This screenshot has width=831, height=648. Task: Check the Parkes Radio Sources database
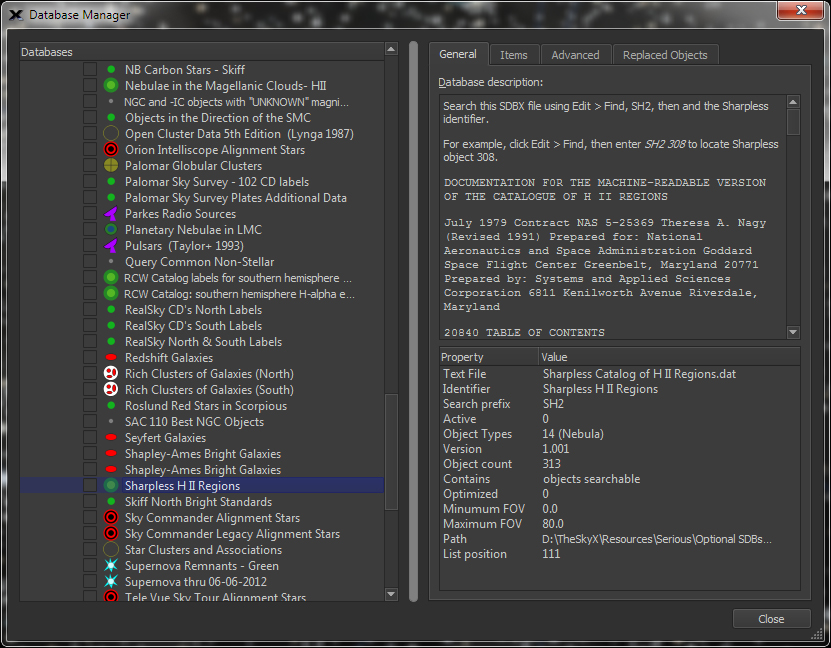point(90,214)
